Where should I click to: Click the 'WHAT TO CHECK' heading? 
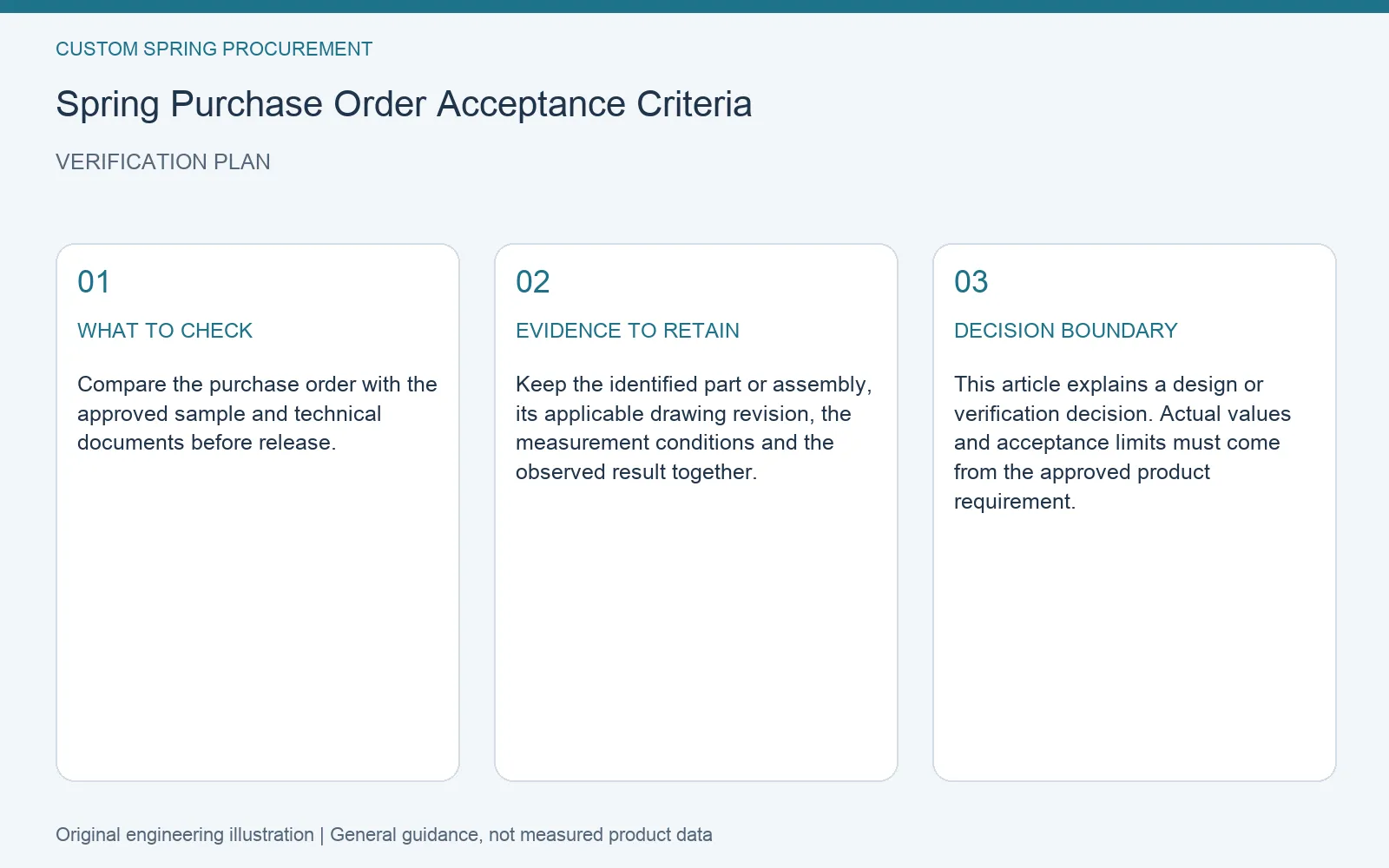(x=165, y=331)
